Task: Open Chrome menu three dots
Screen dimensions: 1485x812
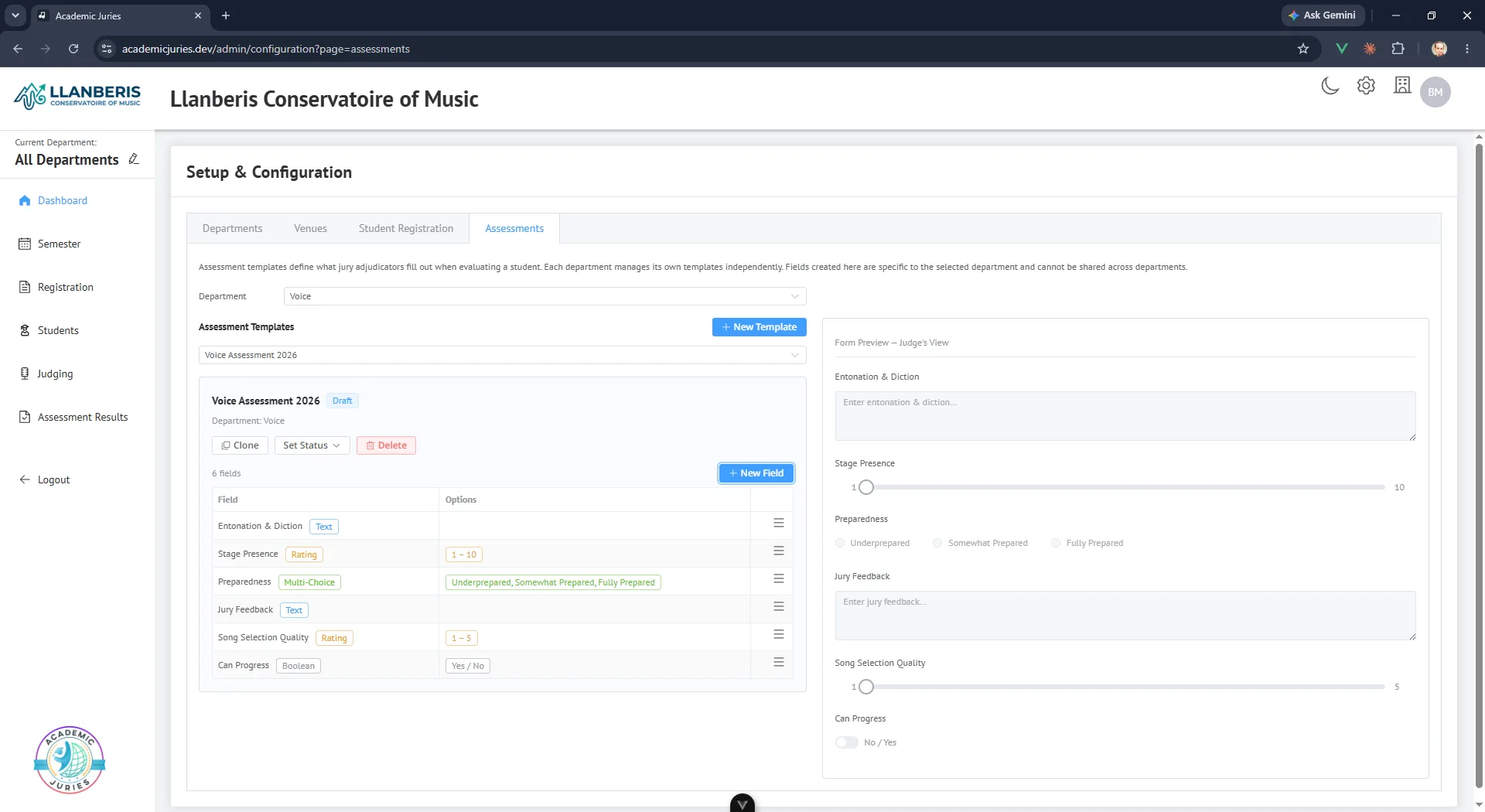Action: (x=1467, y=49)
